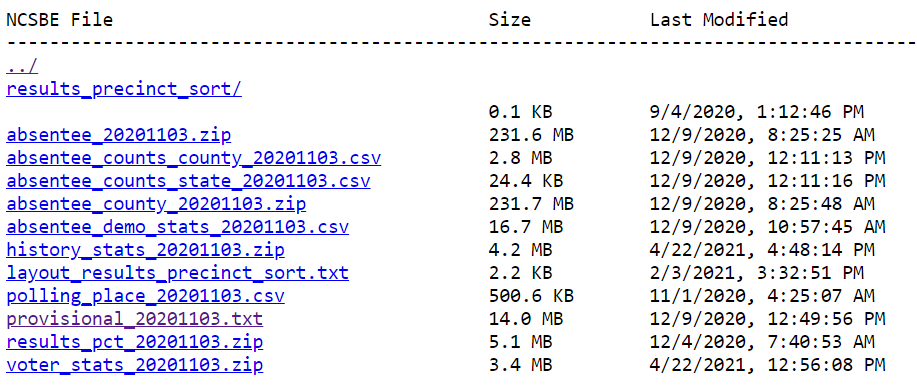This screenshot has height=392, width=917.
Task: Click the Size column header
Action: [510, 20]
